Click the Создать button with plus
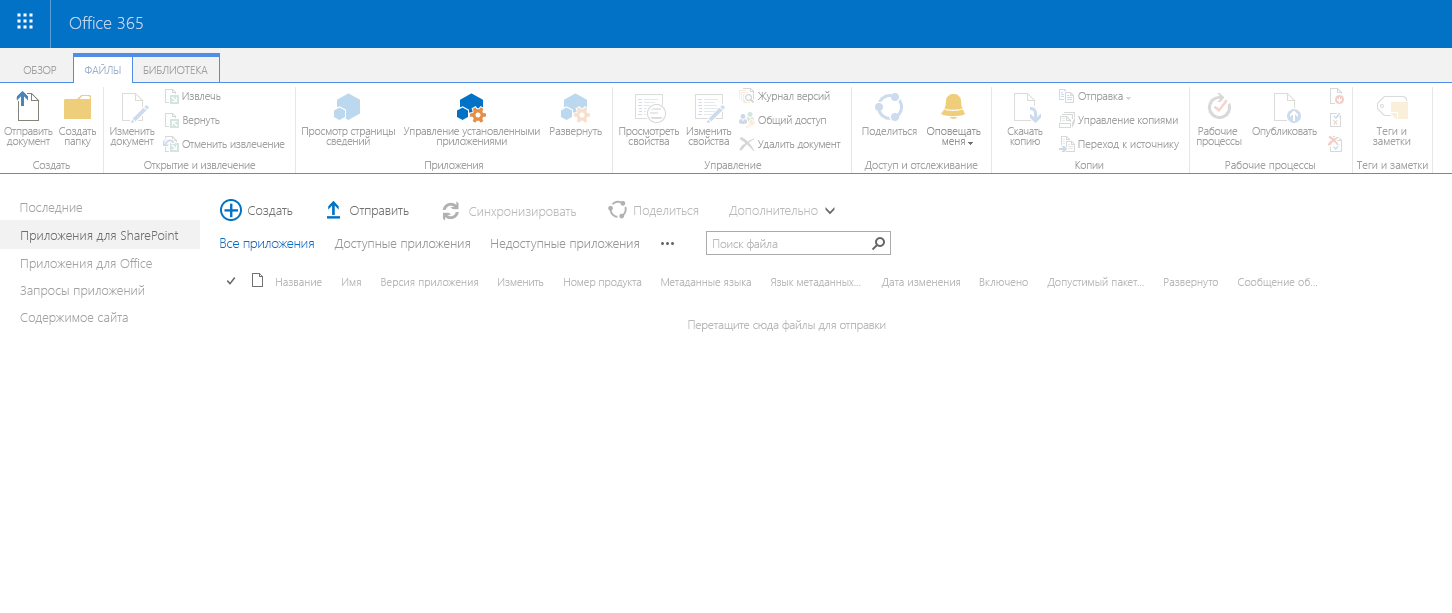Viewport: 1452px width, 613px height. (257, 210)
